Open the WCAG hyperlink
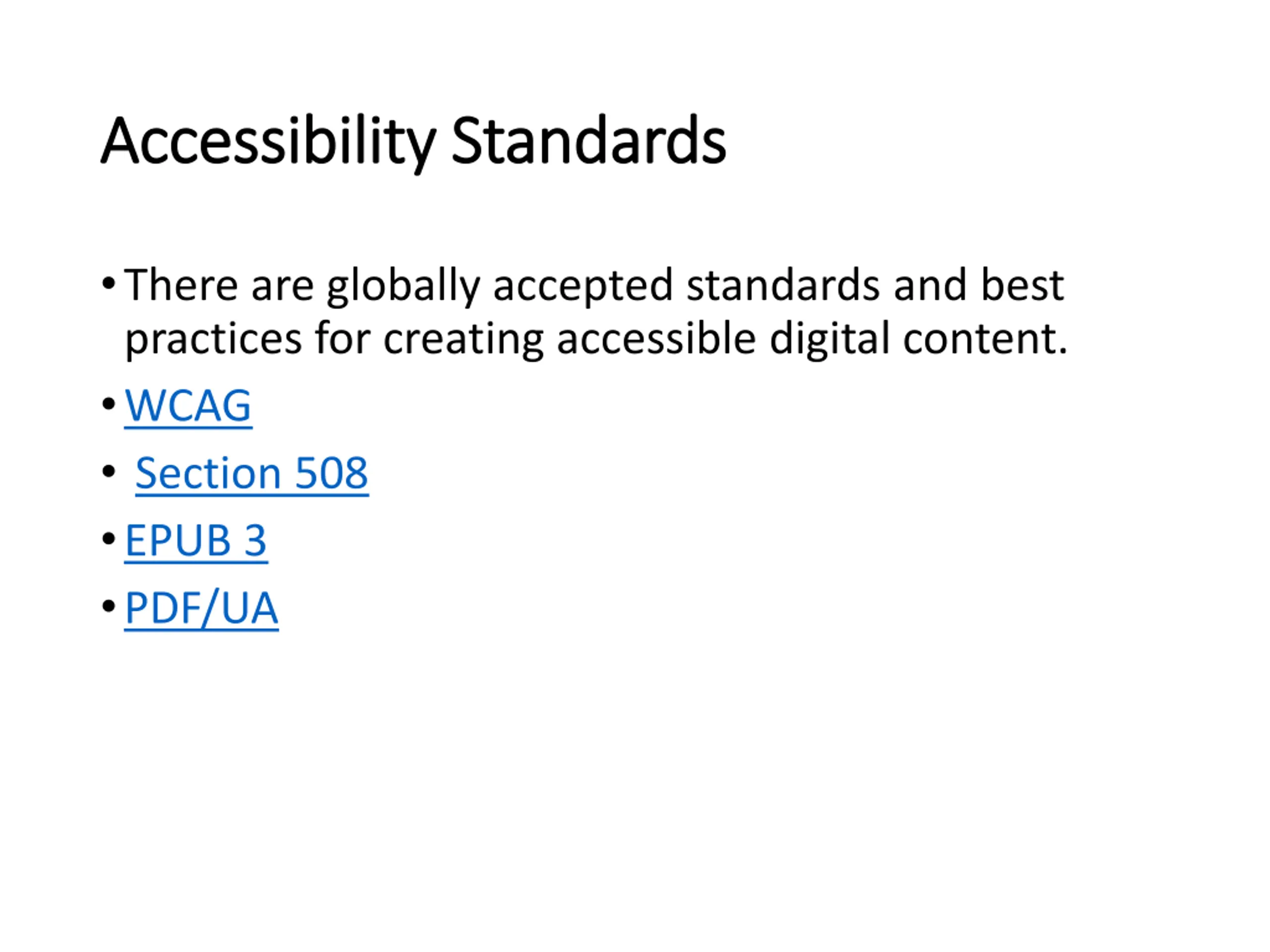 (x=188, y=406)
